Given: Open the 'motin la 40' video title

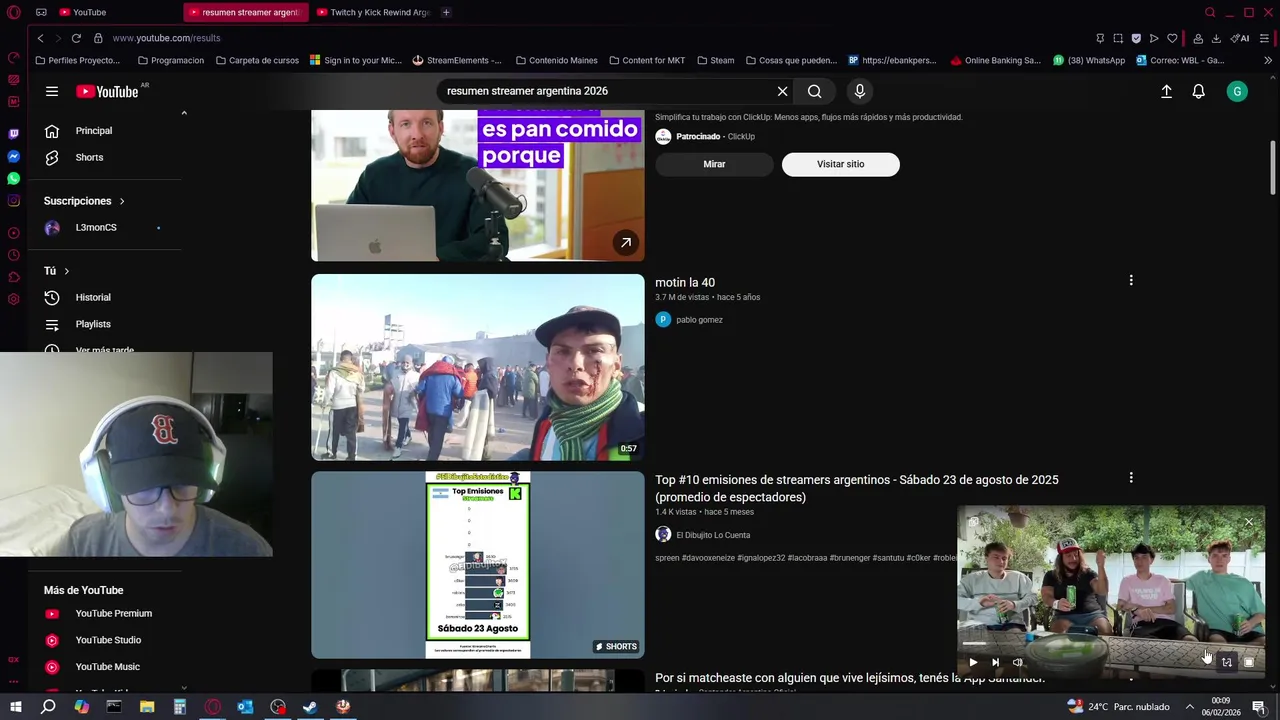Looking at the screenshot, I should coord(685,282).
